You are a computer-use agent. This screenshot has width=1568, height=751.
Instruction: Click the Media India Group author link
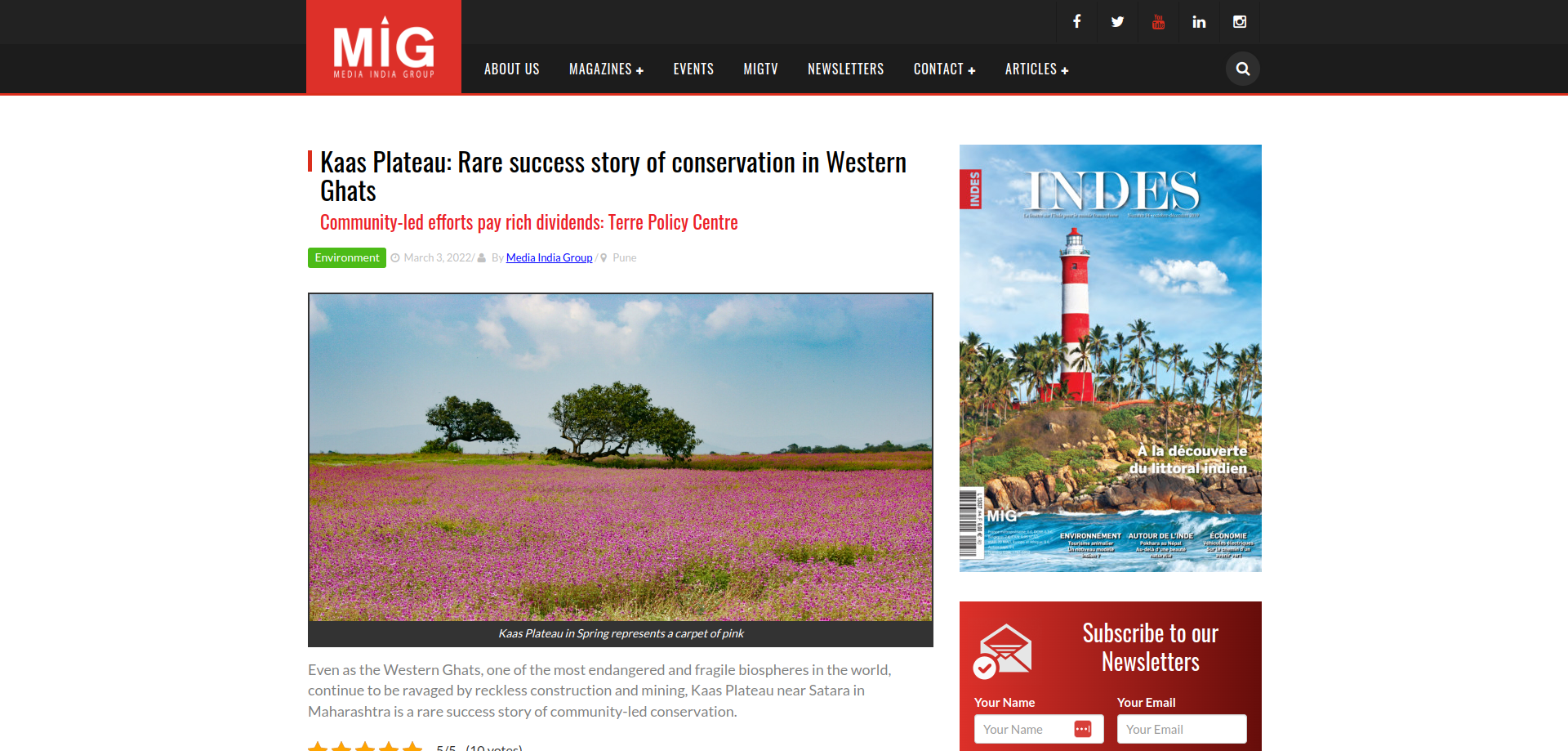(549, 257)
